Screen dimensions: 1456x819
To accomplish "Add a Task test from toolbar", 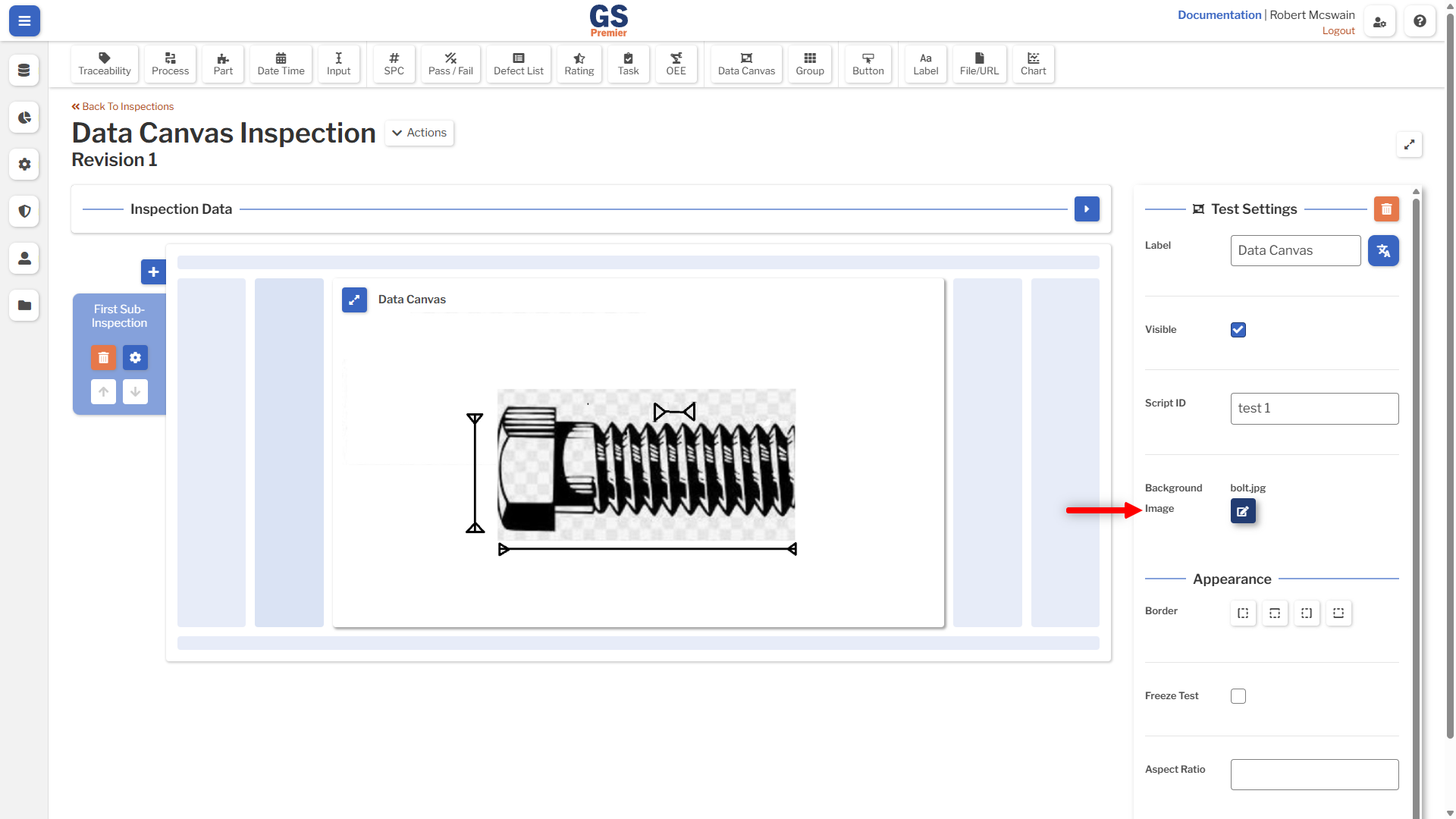I will [628, 64].
